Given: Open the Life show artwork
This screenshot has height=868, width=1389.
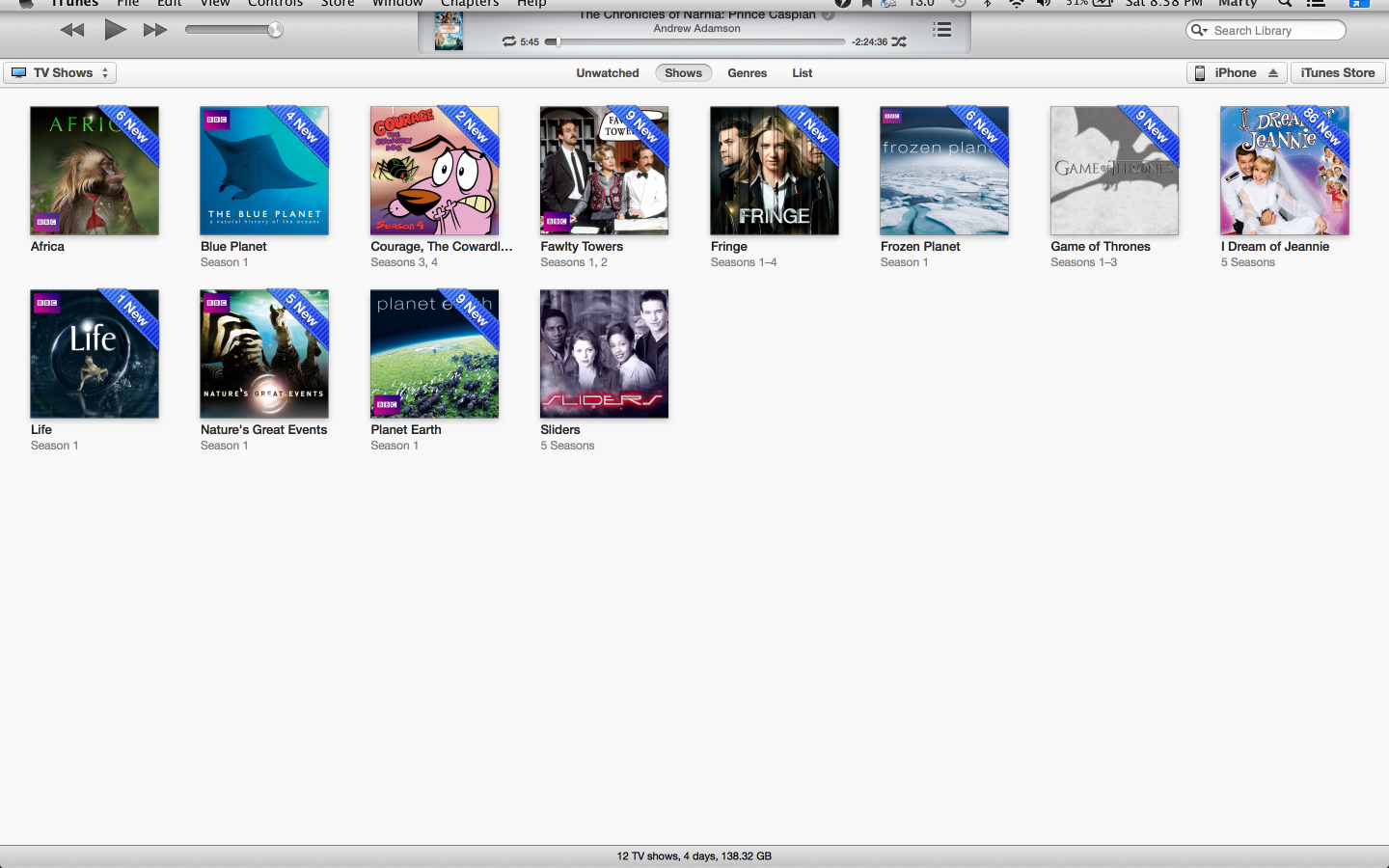Looking at the screenshot, I should coord(95,354).
